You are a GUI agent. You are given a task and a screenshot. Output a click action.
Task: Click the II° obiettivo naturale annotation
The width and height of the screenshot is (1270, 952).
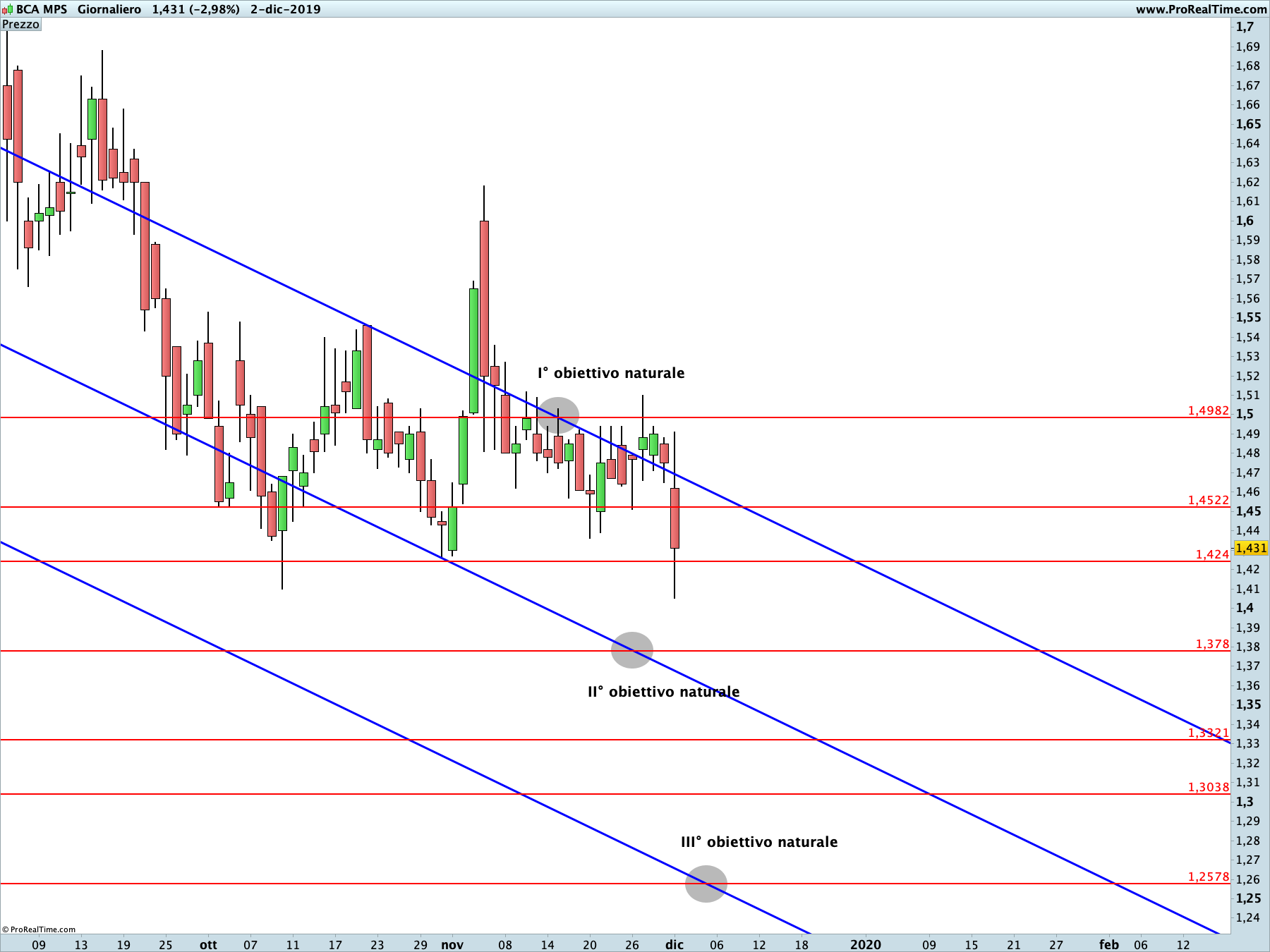(x=664, y=692)
